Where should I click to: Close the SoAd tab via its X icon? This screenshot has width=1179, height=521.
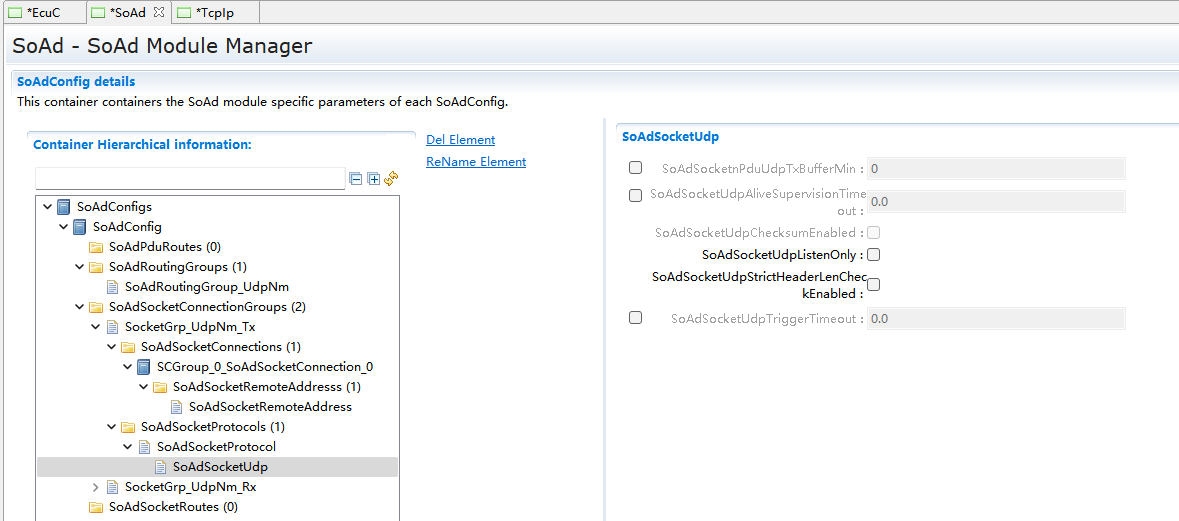[x=159, y=12]
